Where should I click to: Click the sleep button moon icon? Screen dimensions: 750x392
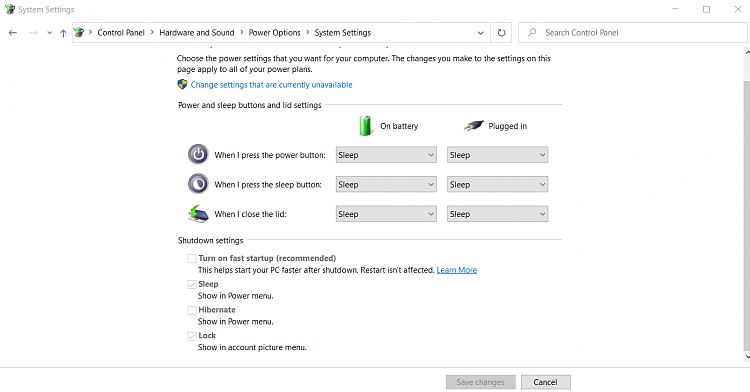click(x=198, y=184)
